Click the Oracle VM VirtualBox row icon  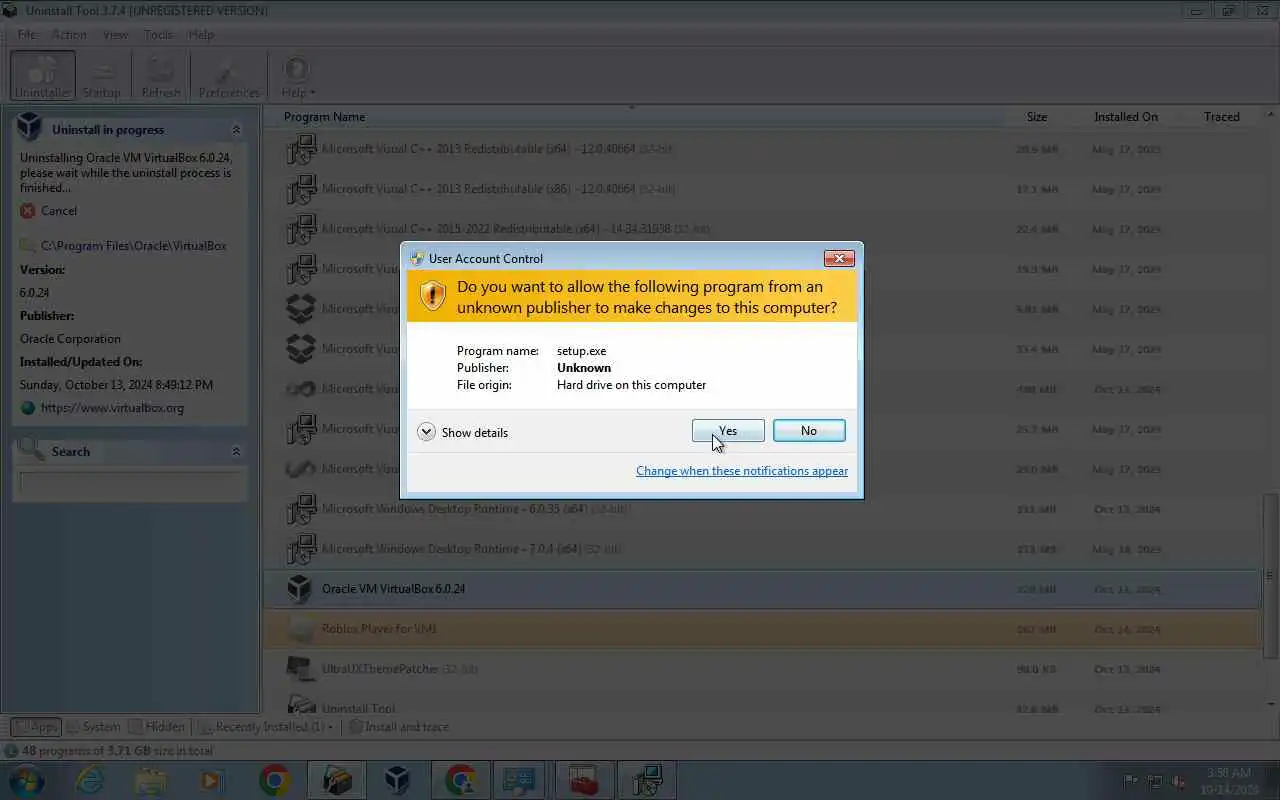300,589
